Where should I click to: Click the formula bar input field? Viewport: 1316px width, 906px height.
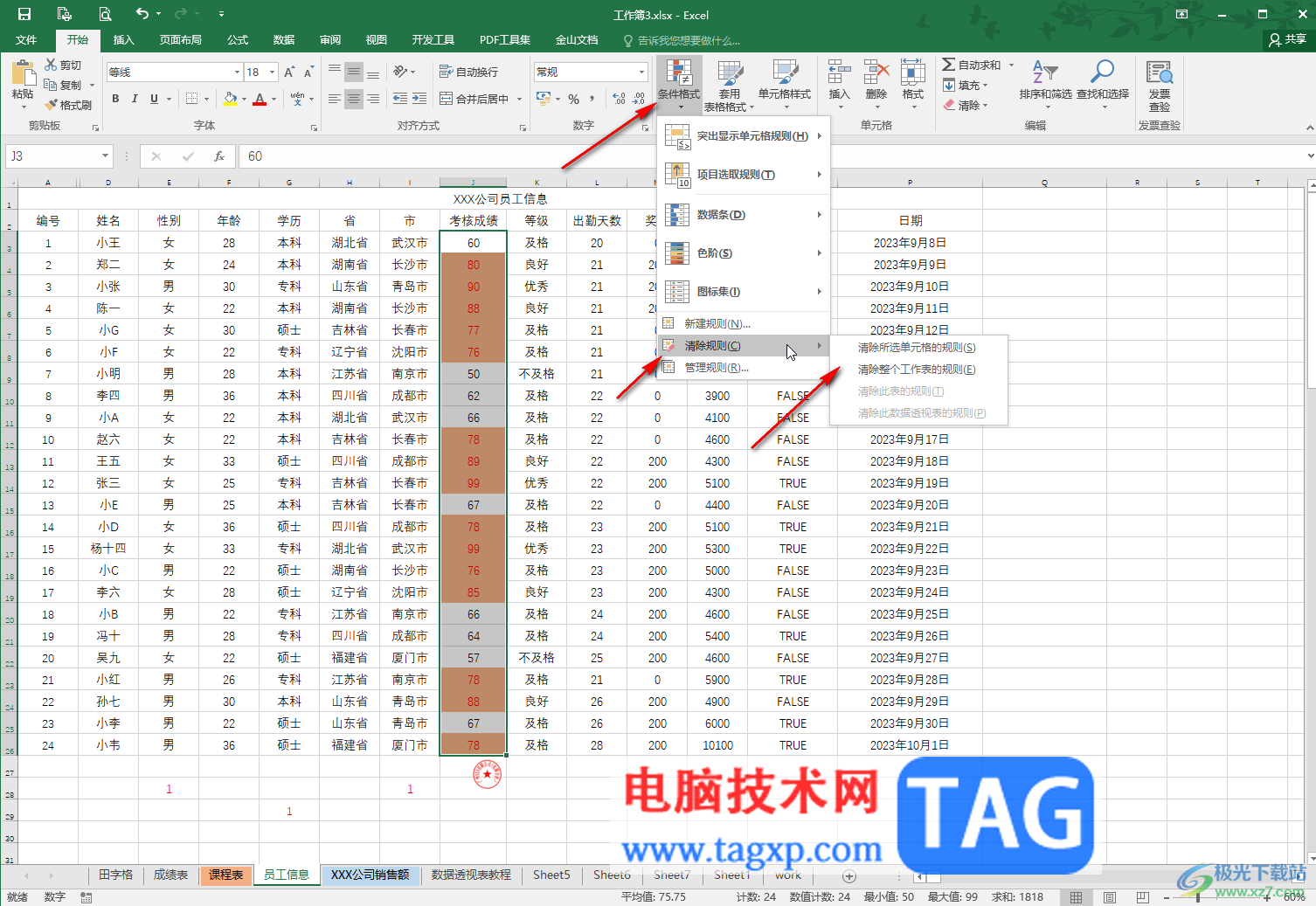coord(772,156)
